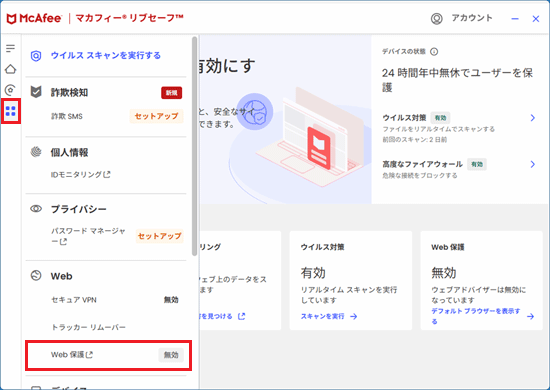Click the Web section heading
Image resolution: width=550 pixels, height=390 pixels.
pos(61,276)
